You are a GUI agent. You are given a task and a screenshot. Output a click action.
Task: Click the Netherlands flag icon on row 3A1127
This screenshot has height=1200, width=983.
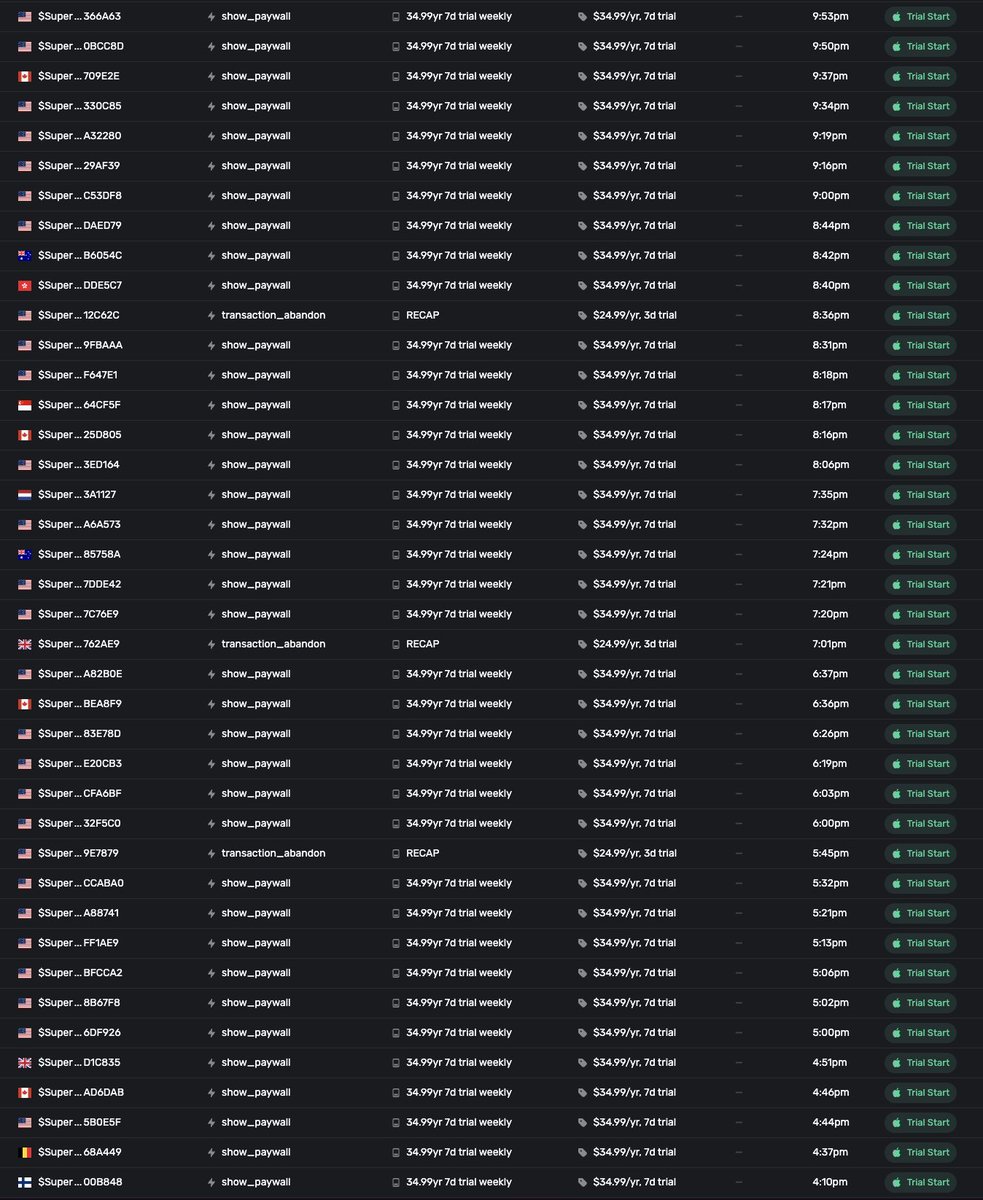click(x=25, y=495)
